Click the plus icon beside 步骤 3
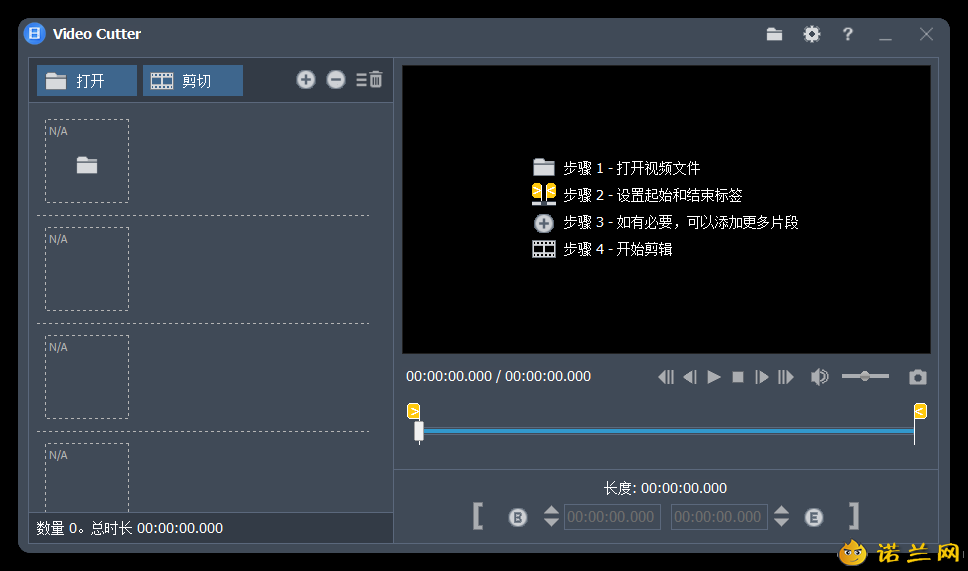968x571 pixels. point(544,223)
